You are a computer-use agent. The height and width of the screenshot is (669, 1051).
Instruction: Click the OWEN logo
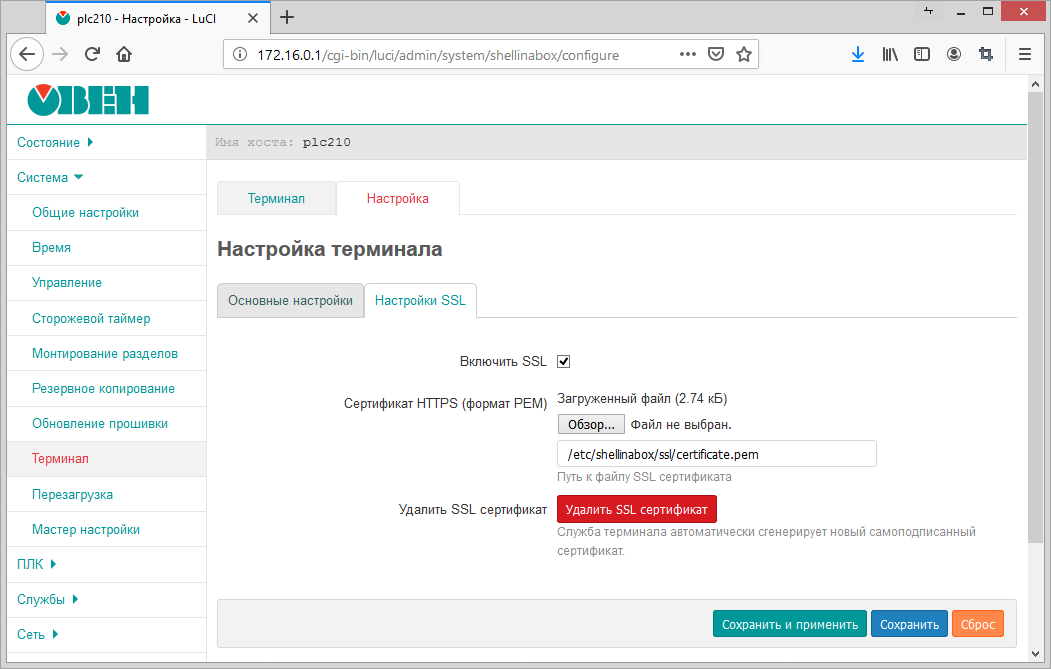[x=88, y=100]
